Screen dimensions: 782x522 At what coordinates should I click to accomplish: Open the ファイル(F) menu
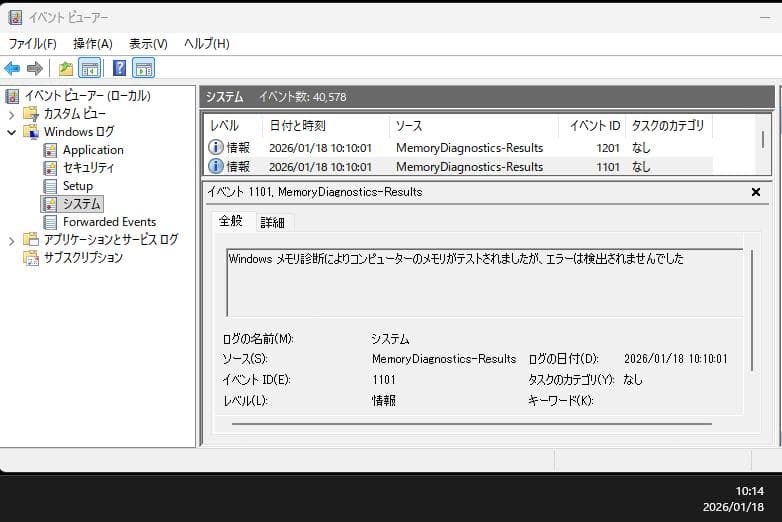click(32, 44)
